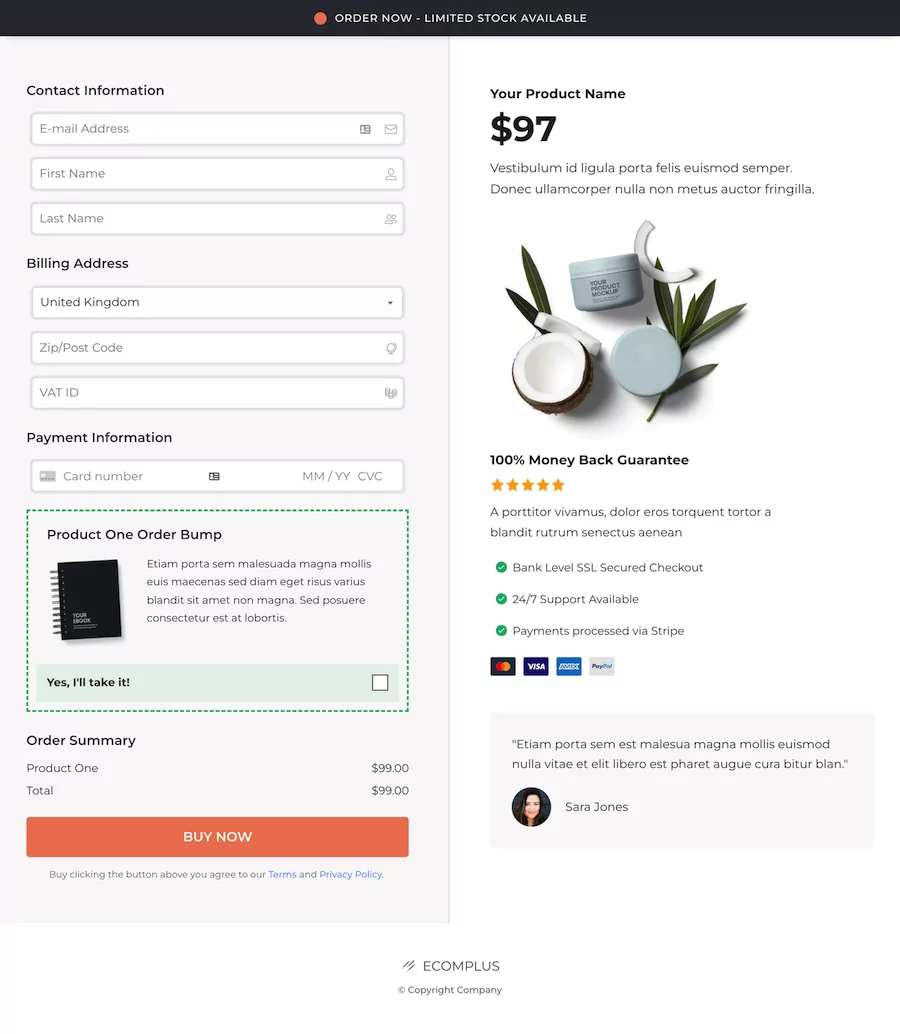The image size is (900, 1034).
Task: Click person icon in First Name field
Action: click(391, 174)
